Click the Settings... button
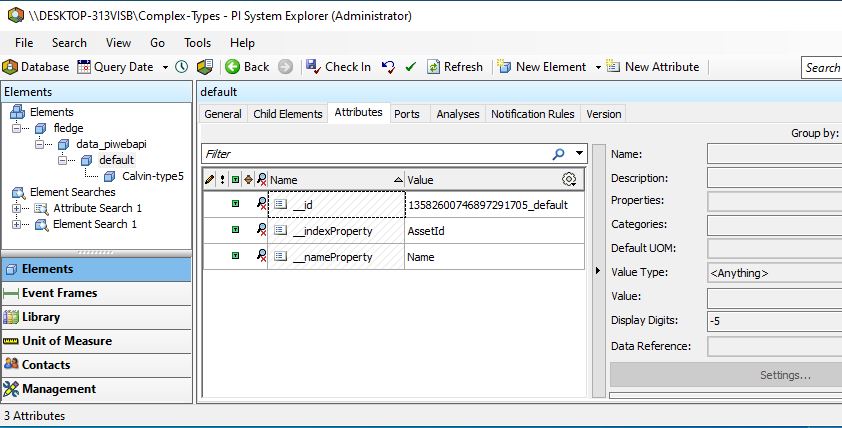Image resolution: width=842 pixels, height=428 pixels. coord(785,375)
